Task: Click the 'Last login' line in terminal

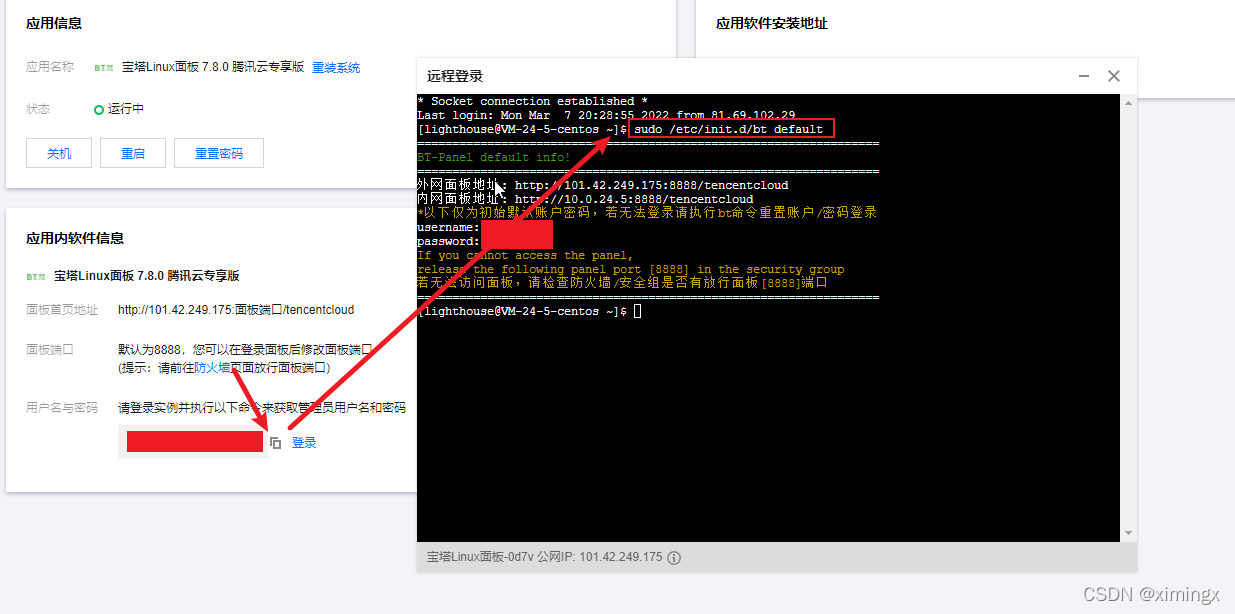Action: pos(606,115)
